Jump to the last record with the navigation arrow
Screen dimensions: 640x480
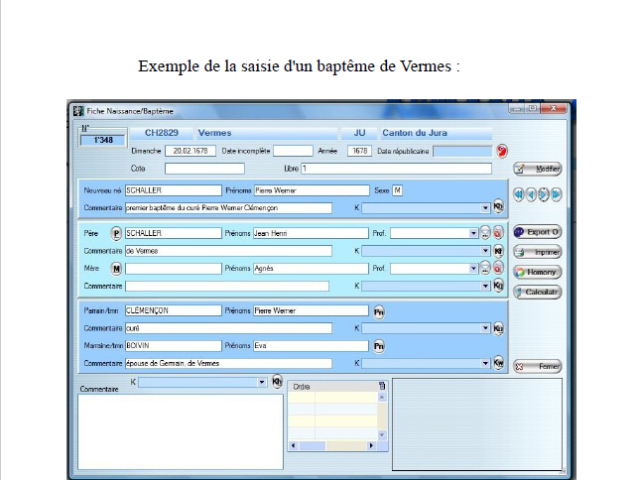coord(556,195)
